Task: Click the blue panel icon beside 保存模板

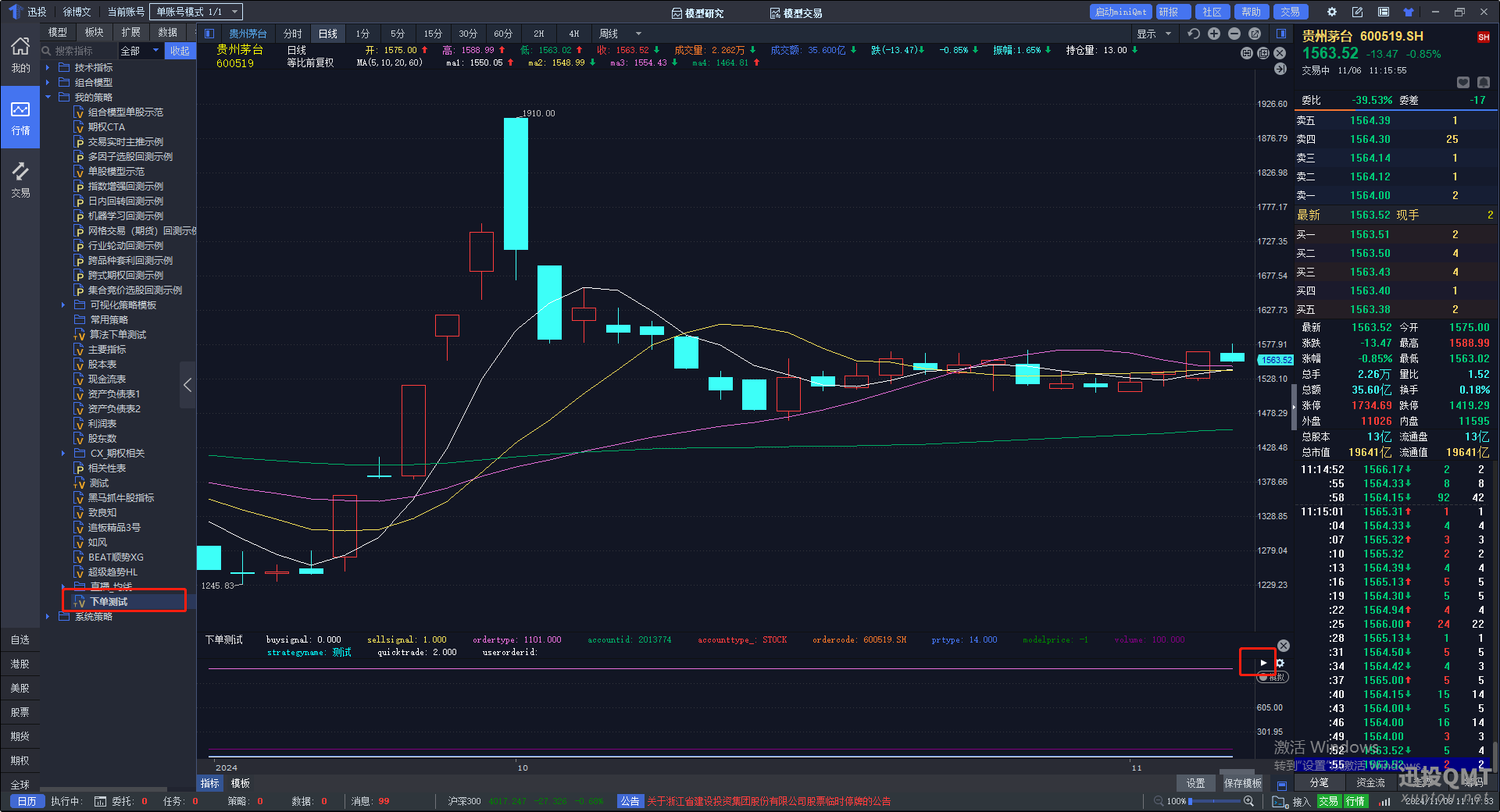Action: (1282, 785)
